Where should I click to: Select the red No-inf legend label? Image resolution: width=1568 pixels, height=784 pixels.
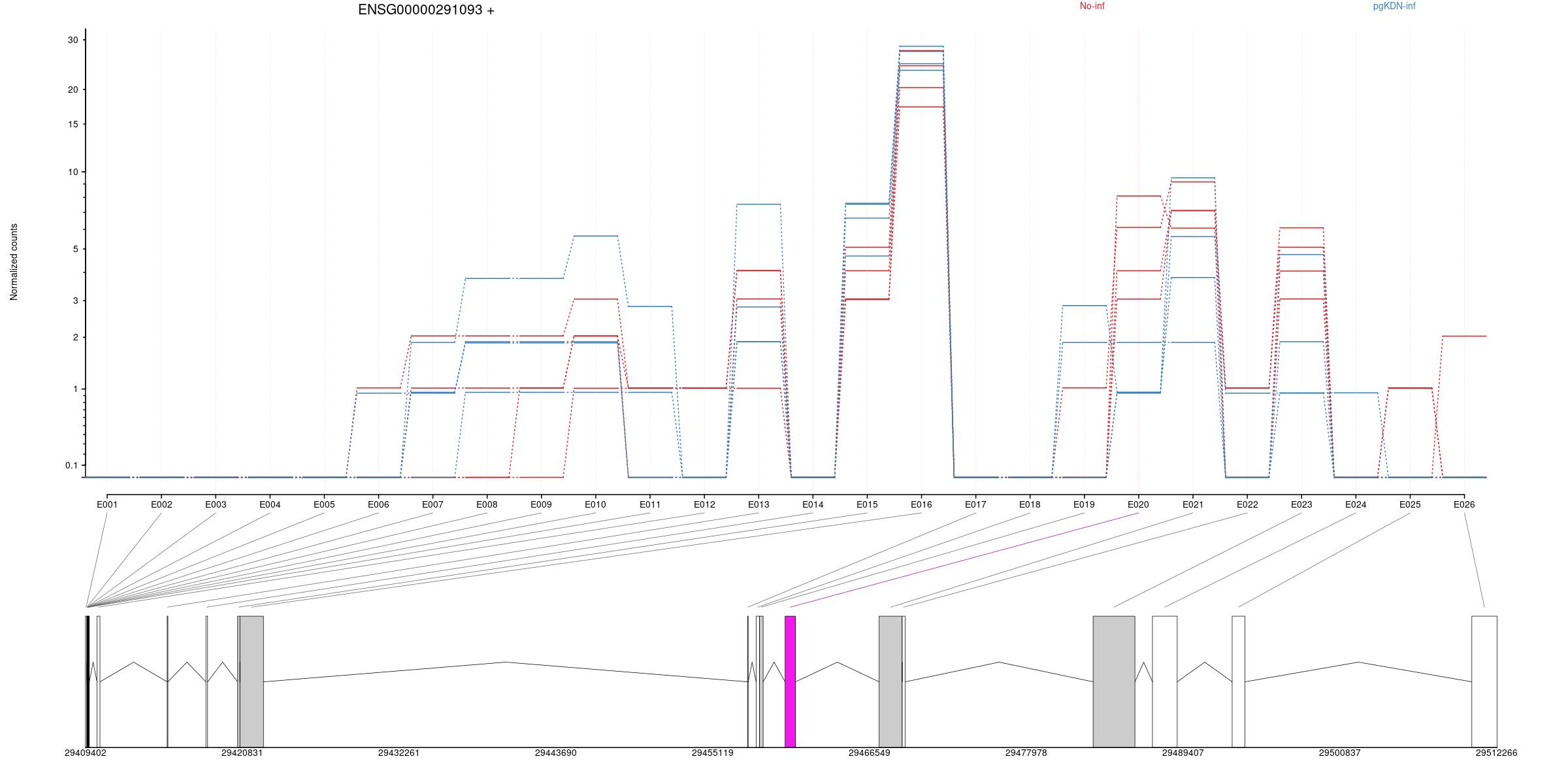point(1092,6)
